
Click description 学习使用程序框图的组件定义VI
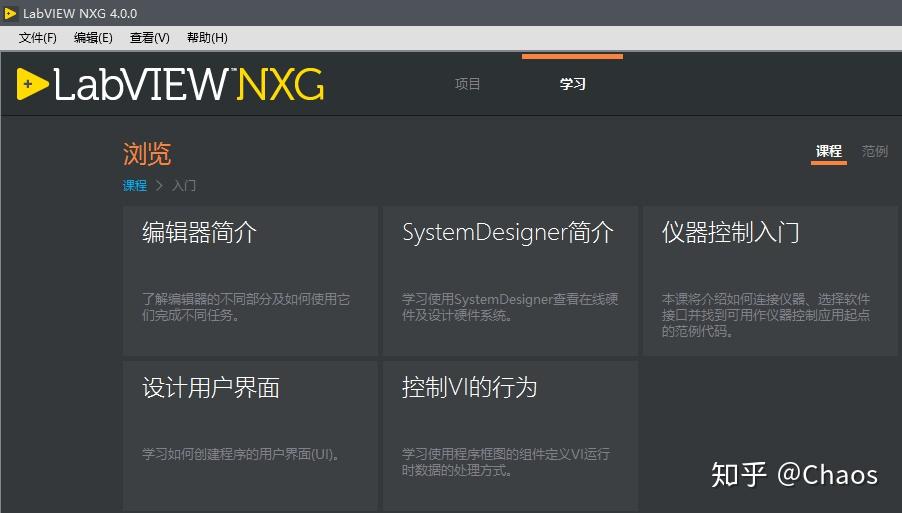point(506,462)
